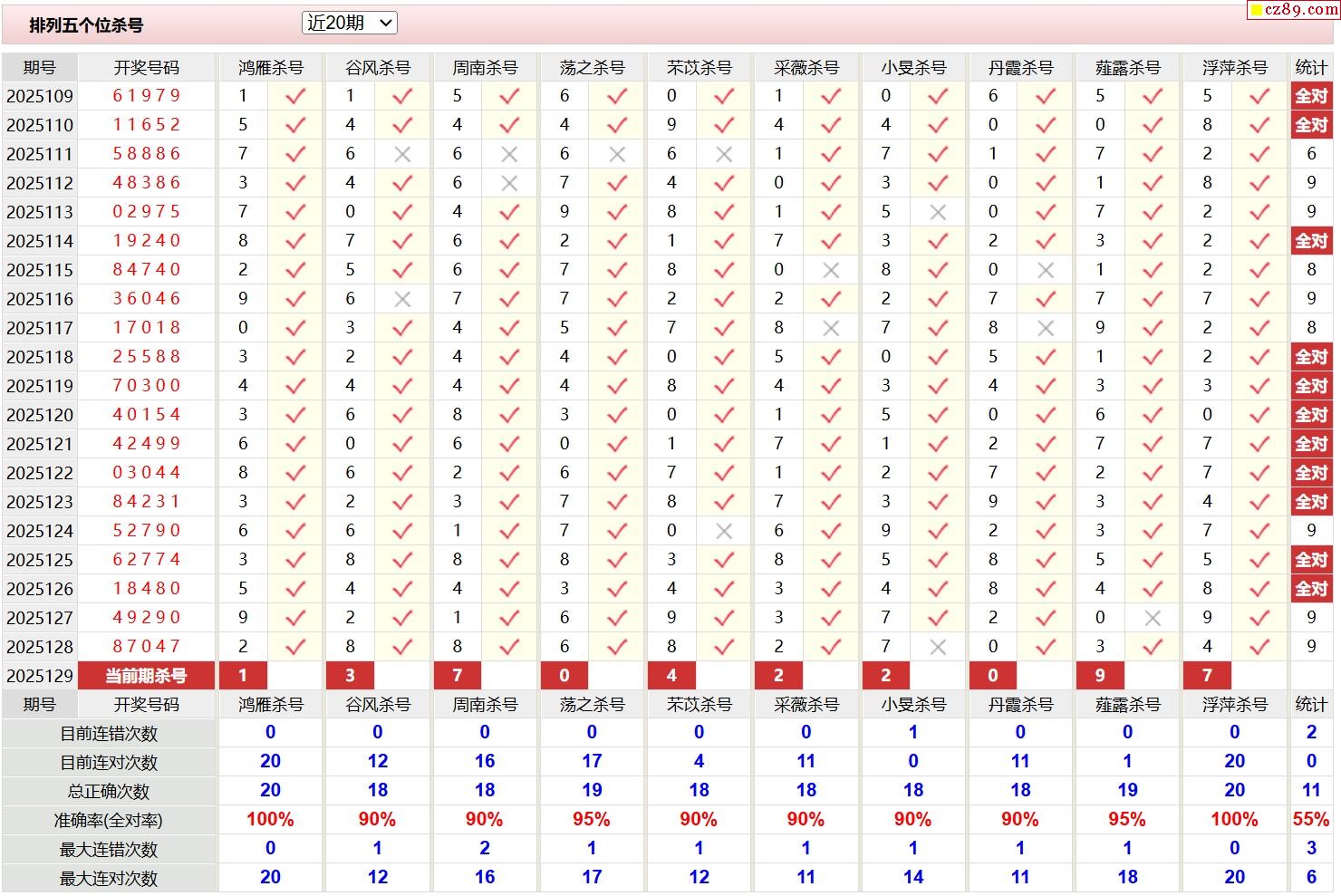Click current 谷风杀号 red box showing 3
Viewport: 1341px width, 896px height.
click(350, 676)
